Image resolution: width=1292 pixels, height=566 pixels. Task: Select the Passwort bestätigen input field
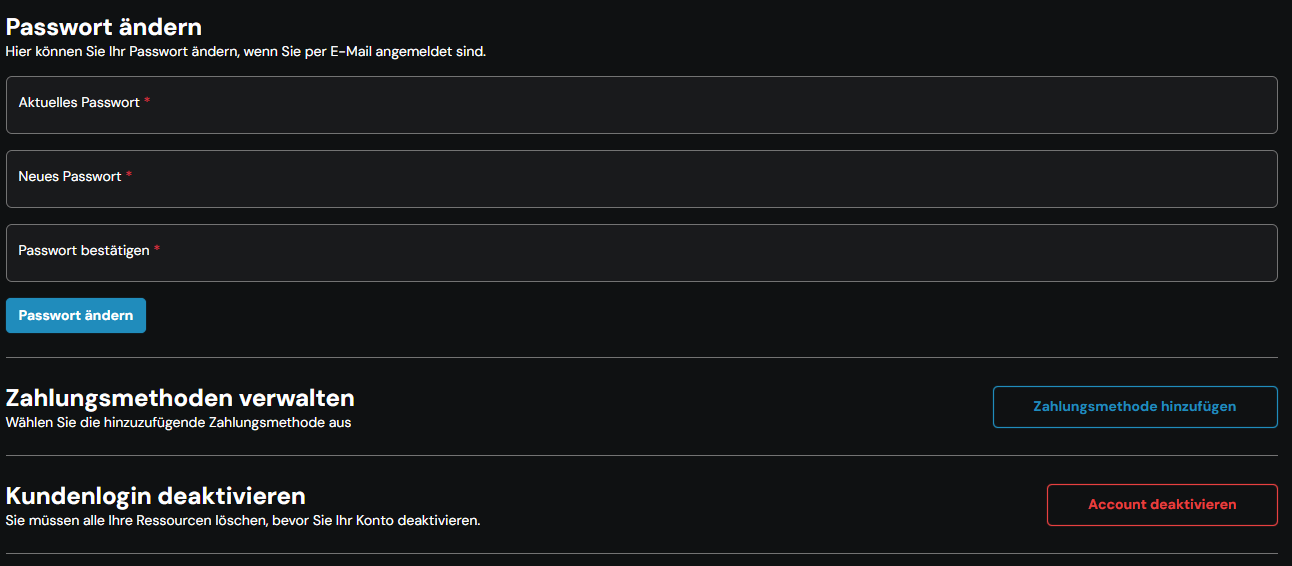[640, 263]
